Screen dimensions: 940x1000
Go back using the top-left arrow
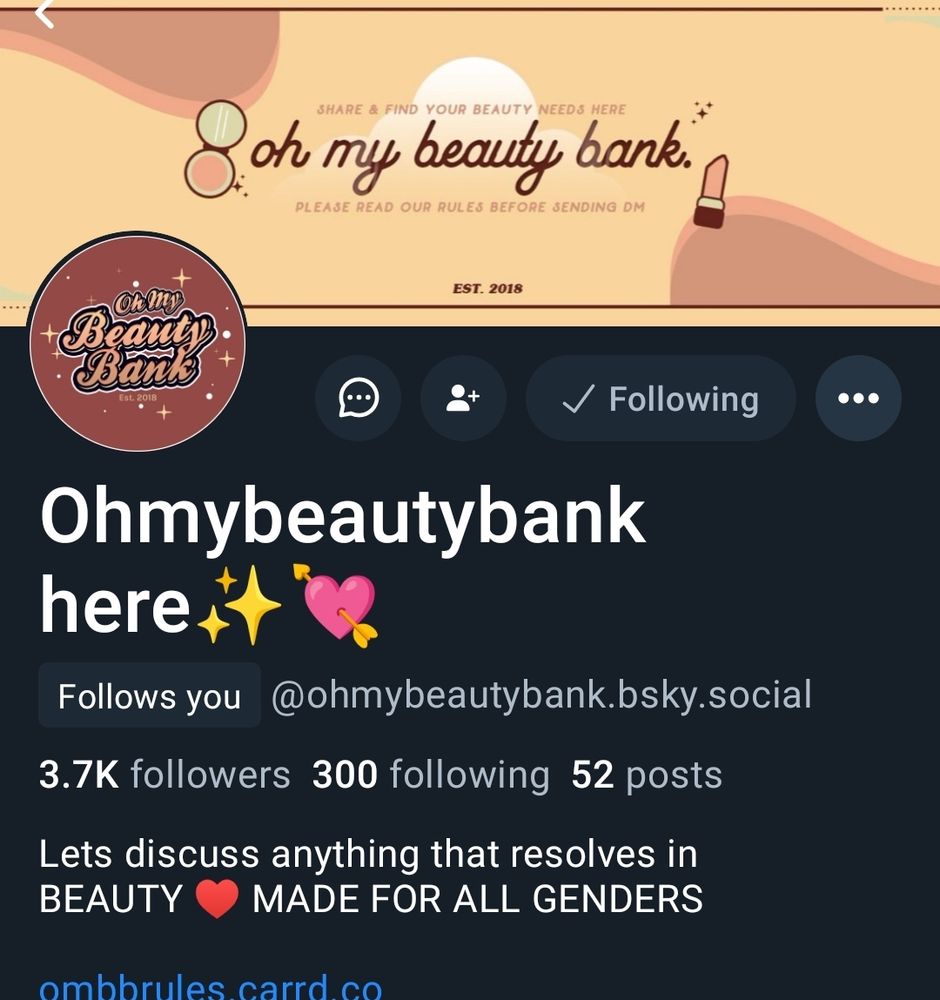point(43,13)
